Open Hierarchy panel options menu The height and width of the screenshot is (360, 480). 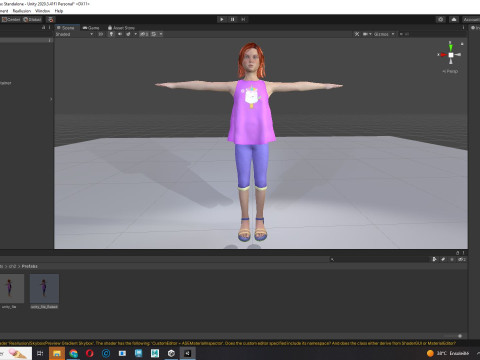[x=50, y=28]
